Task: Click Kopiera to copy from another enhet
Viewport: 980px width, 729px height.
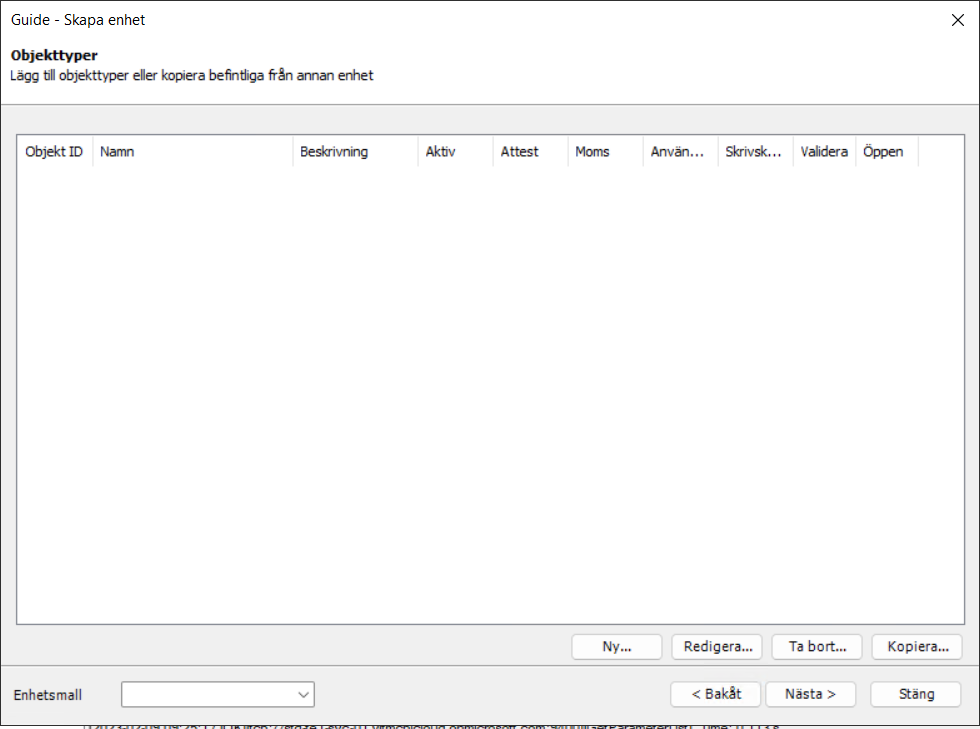Action: point(916,647)
